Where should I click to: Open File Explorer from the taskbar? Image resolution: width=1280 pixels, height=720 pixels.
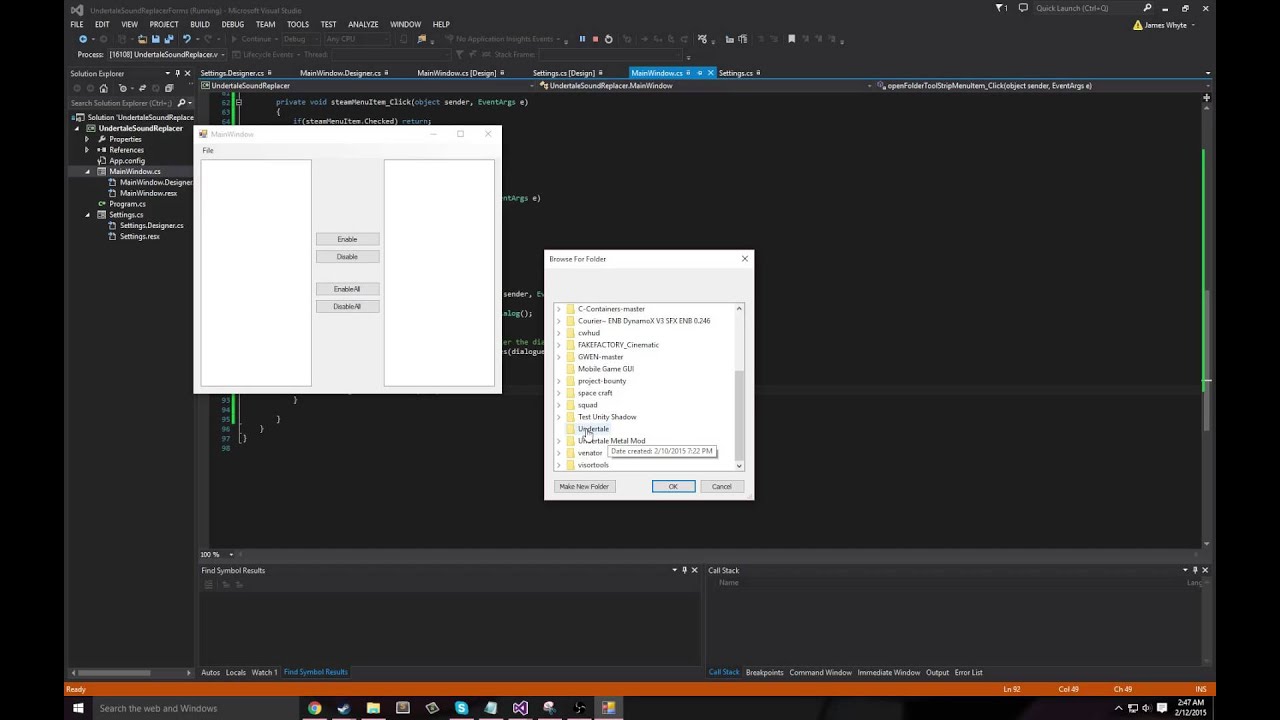tap(373, 708)
